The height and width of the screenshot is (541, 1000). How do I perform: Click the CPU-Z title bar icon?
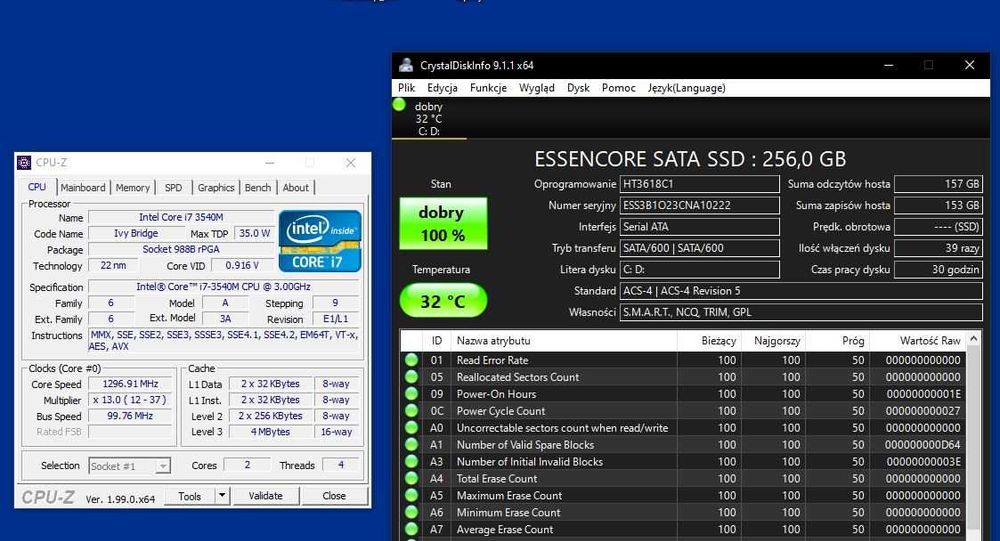[x=24, y=163]
